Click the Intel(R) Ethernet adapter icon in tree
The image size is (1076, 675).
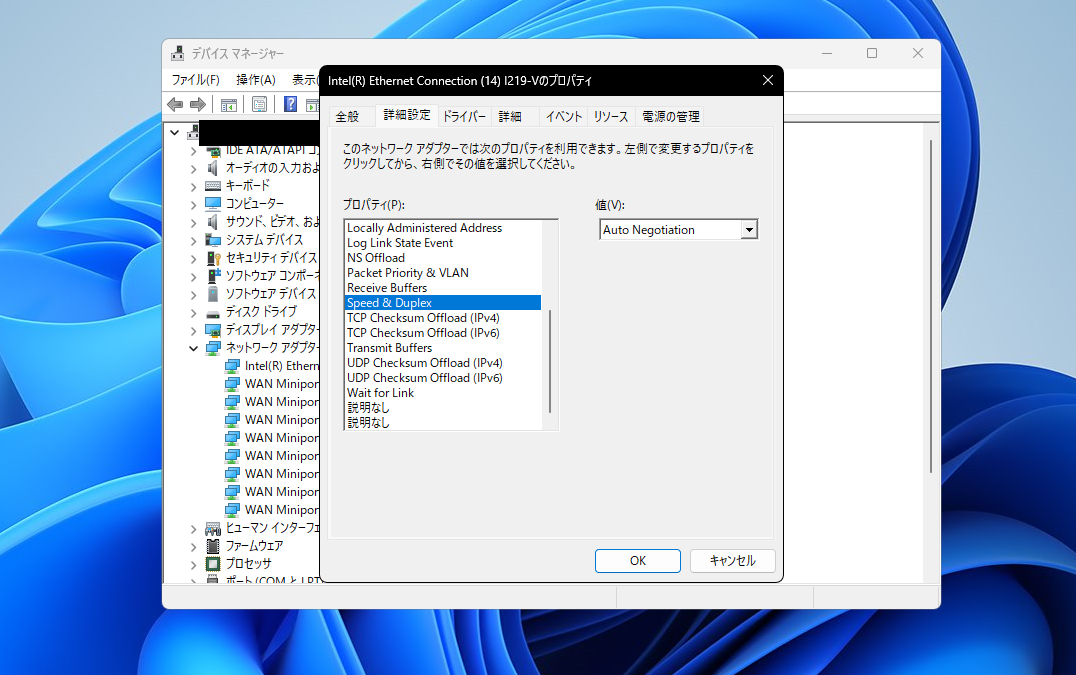233,366
